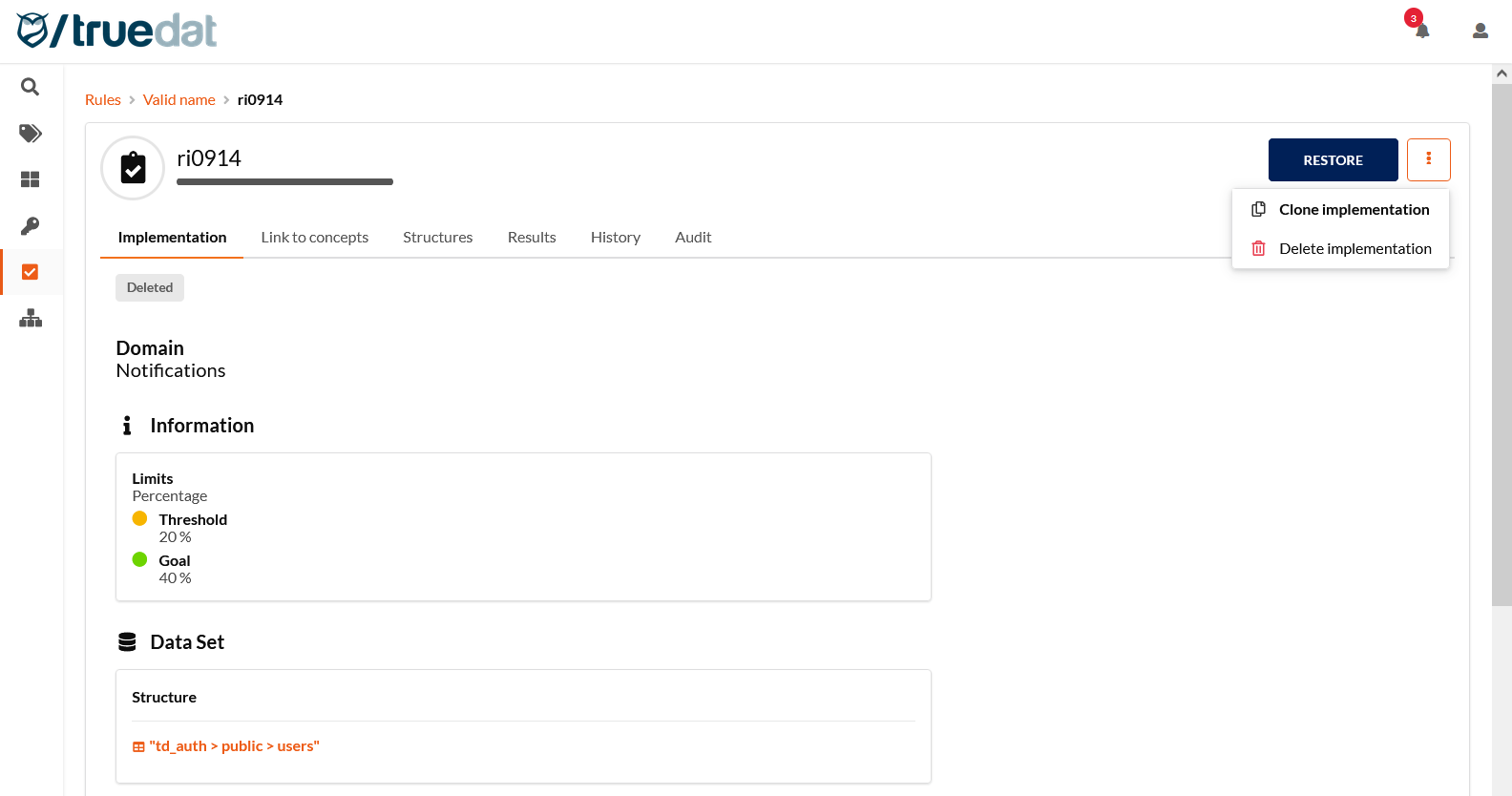
Task: Follow the Rules breadcrumb link
Action: pyautogui.click(x=103, y=100)
